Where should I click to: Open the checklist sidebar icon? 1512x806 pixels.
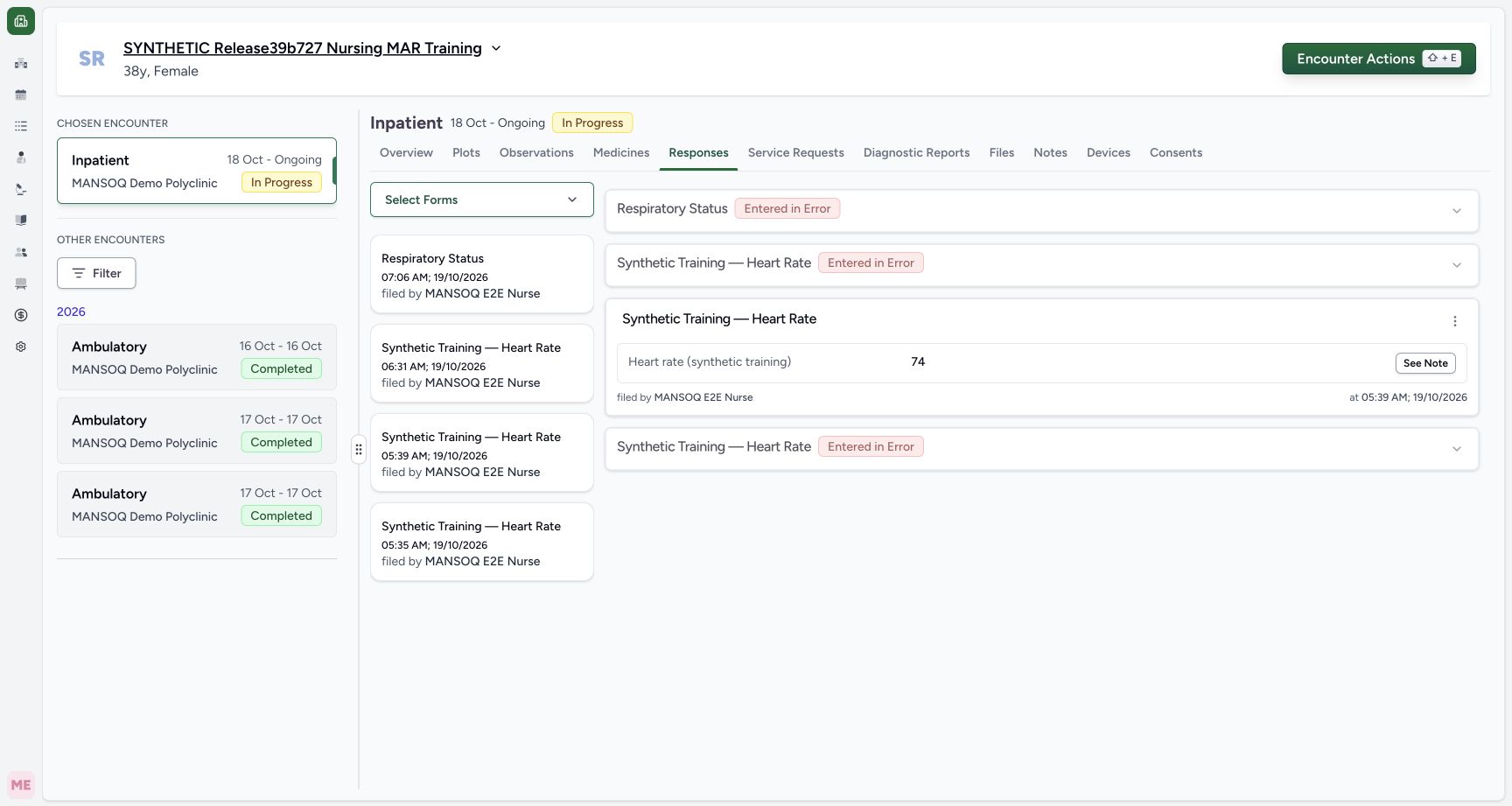tap(21, 126)
